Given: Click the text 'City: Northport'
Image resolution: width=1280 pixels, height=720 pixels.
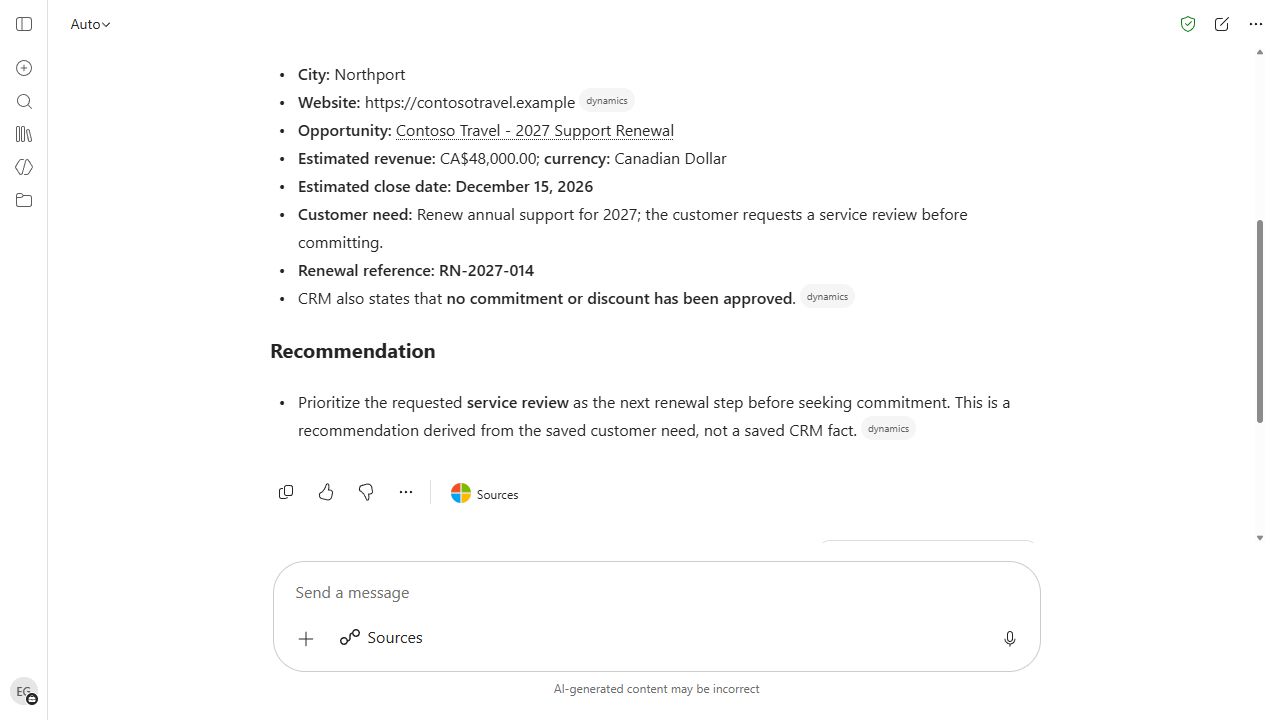Looking at the screenshot, I should (351, 75).
